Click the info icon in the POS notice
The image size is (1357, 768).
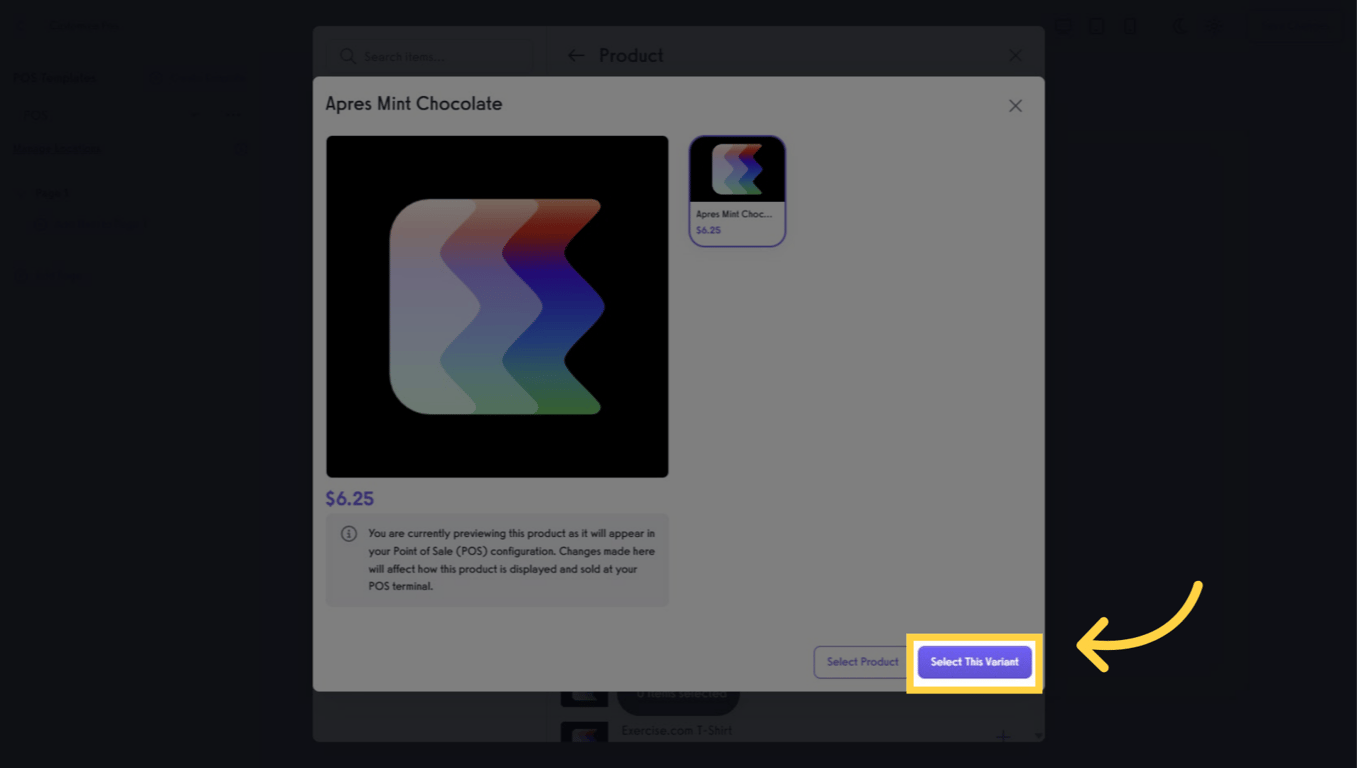[x=349, y=534]
